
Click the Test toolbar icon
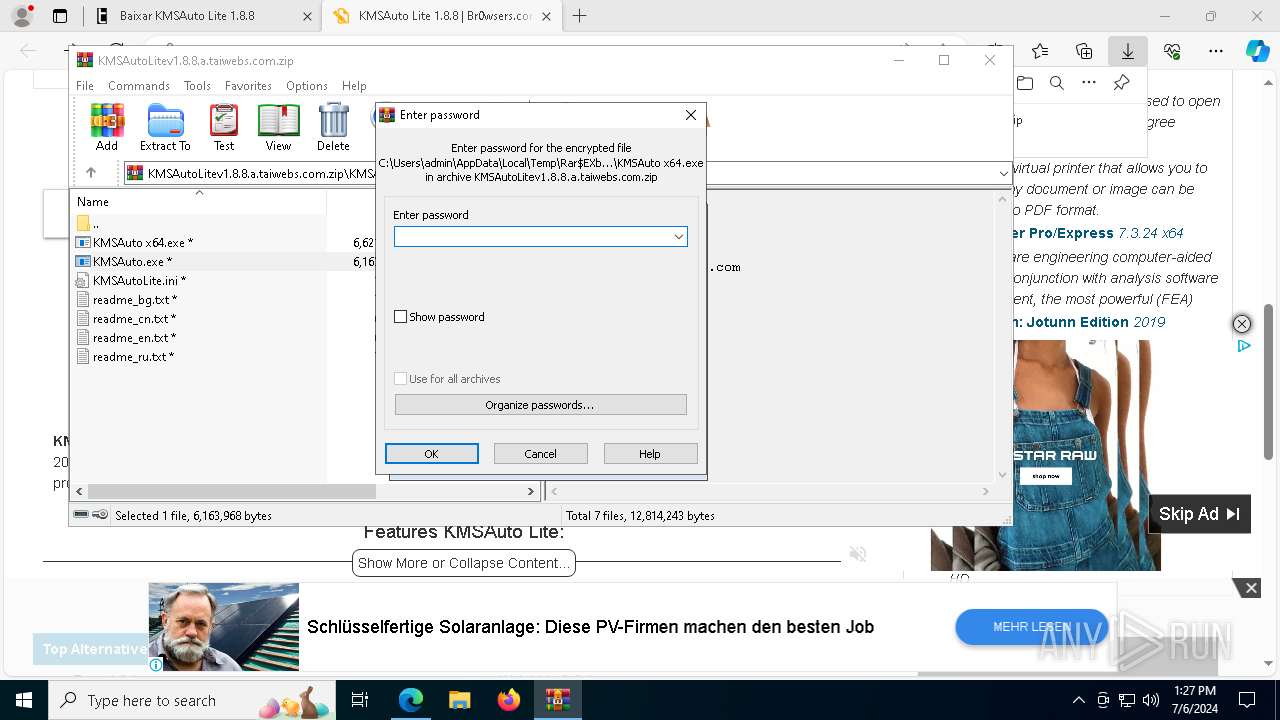[x=224, y=127]
